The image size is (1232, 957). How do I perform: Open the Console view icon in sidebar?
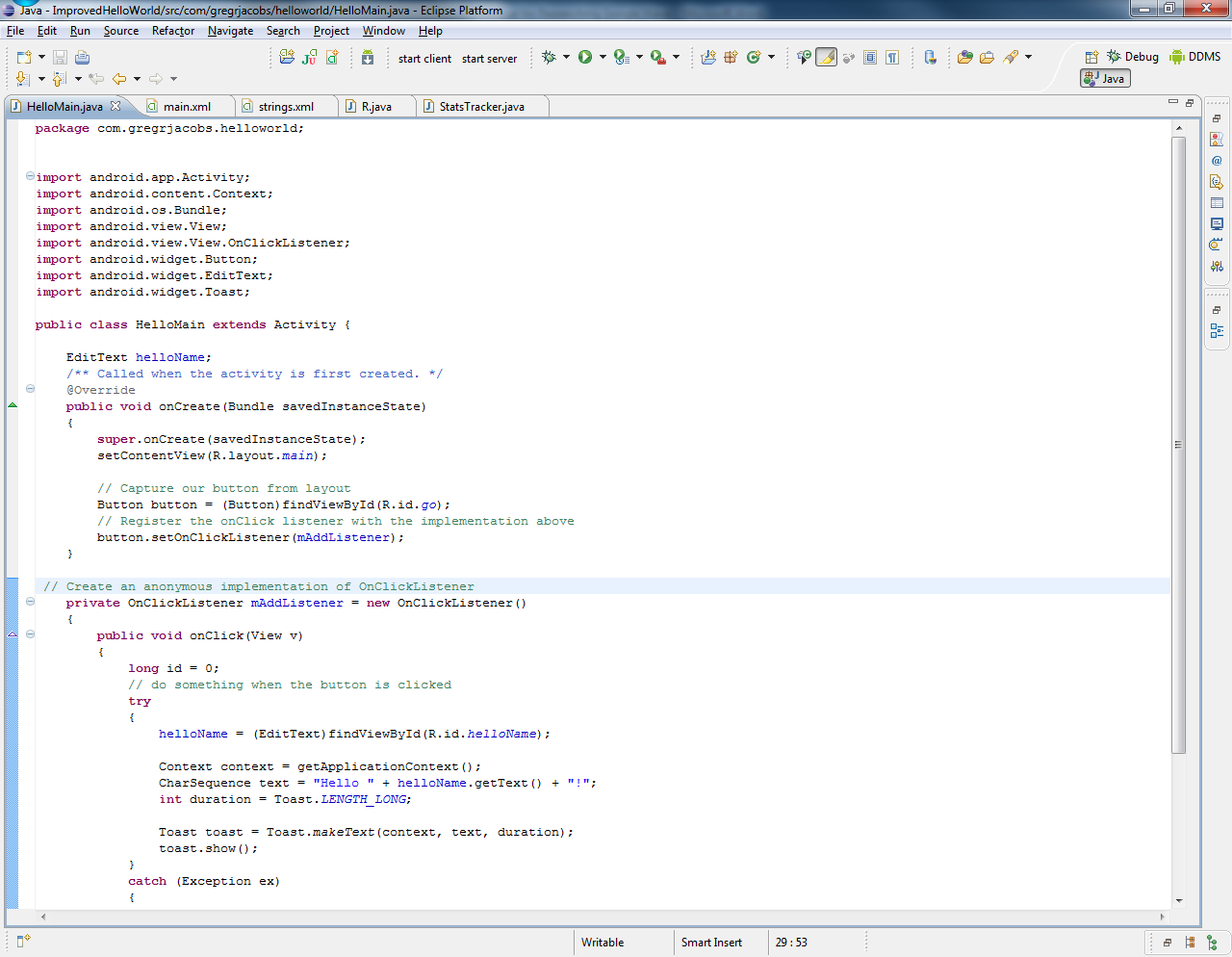click(x=1217, y=223)
